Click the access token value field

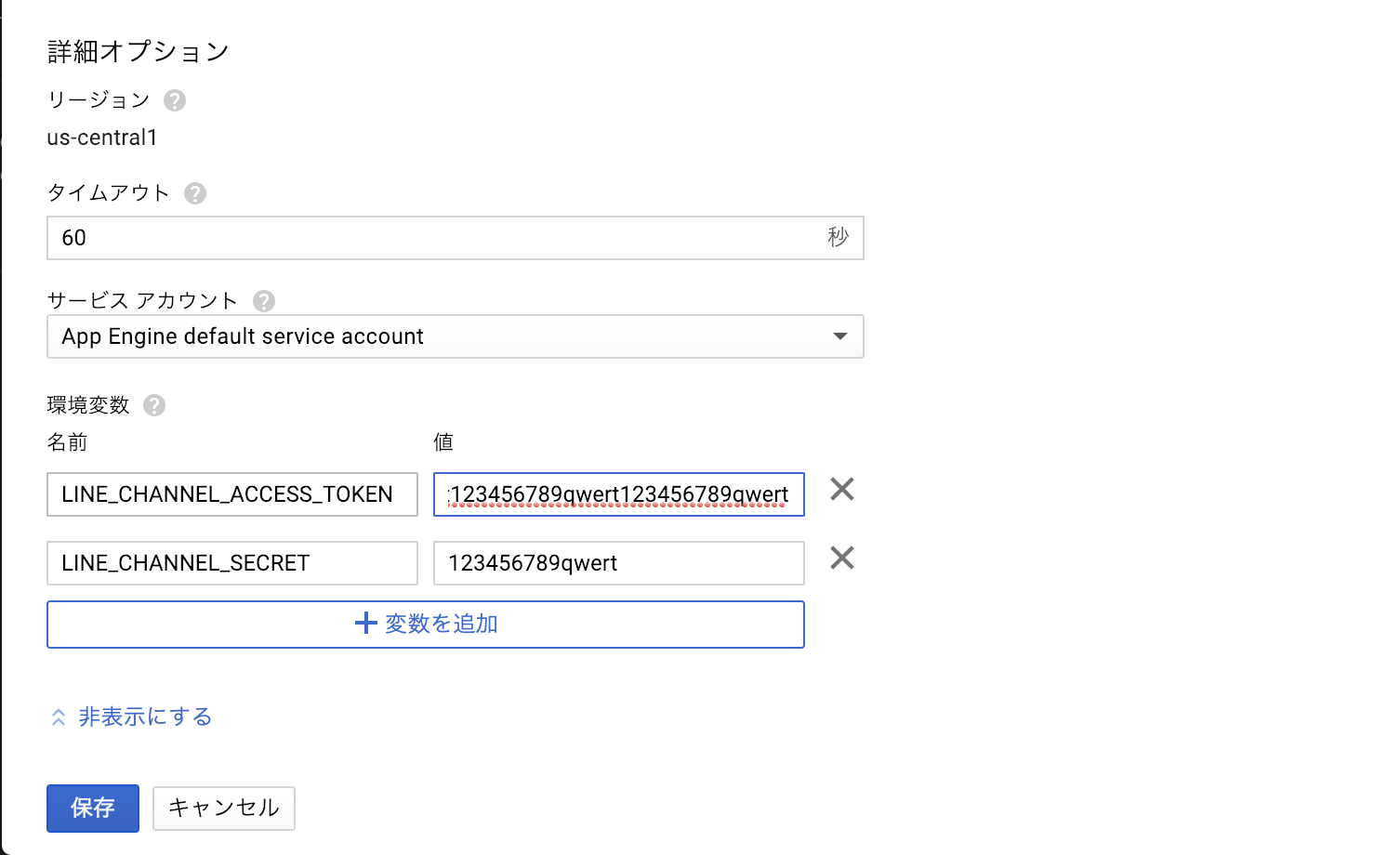pos(619,494)
